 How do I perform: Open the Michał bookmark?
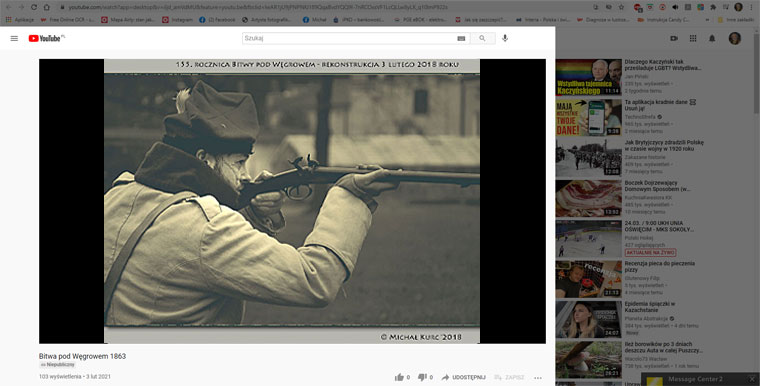(315, 20)
